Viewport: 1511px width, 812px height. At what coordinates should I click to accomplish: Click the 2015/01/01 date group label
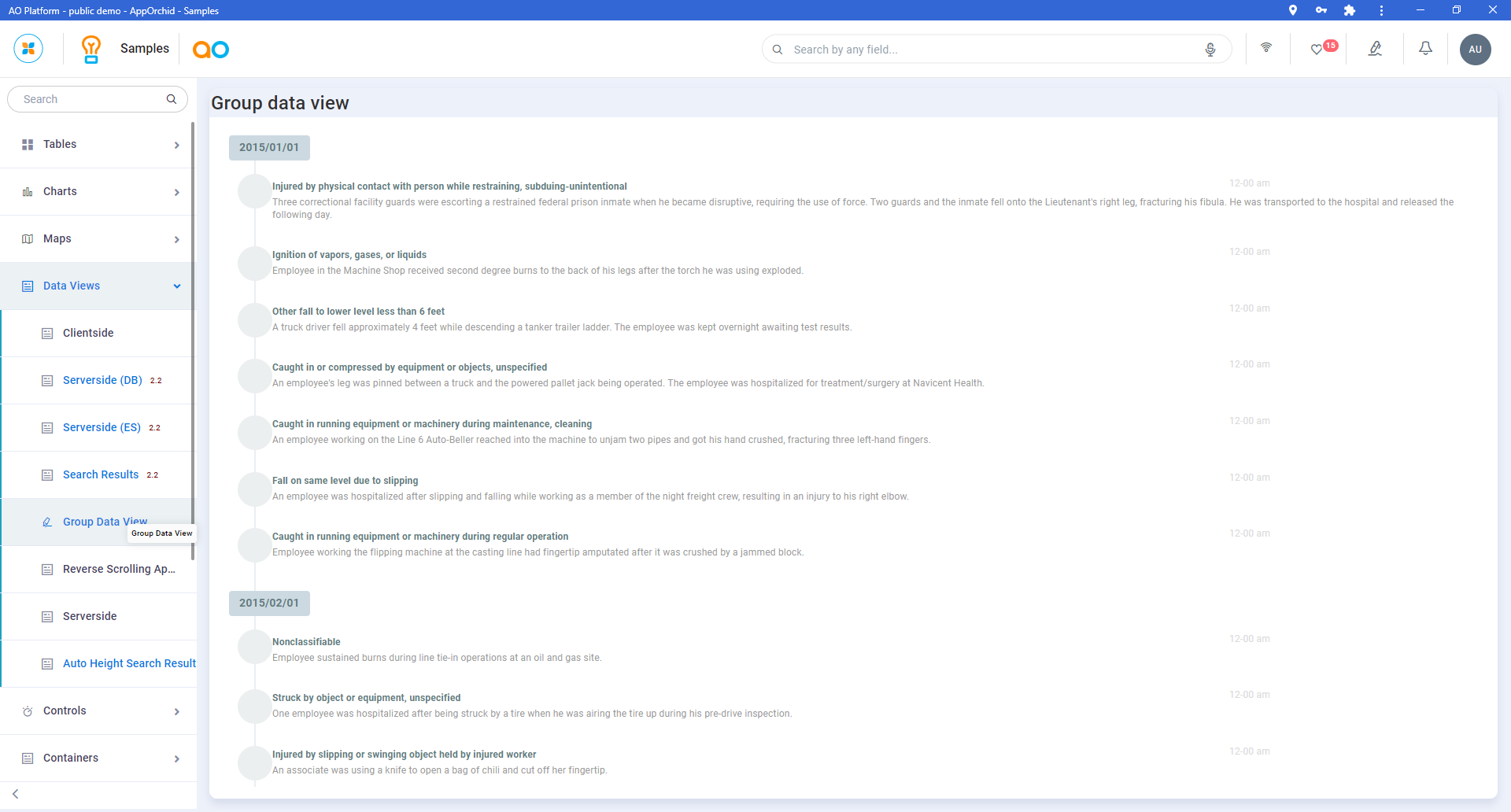click(x=269, y=148)
